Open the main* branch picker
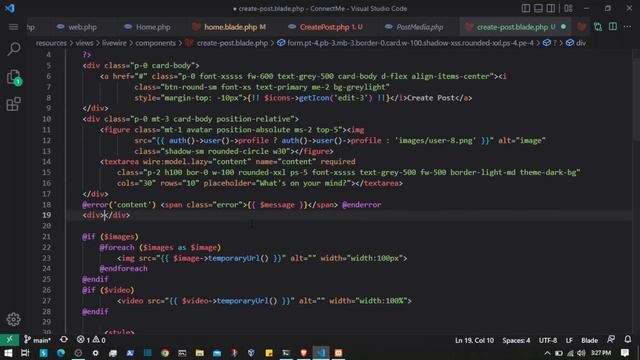 click(x=38, y=340)
